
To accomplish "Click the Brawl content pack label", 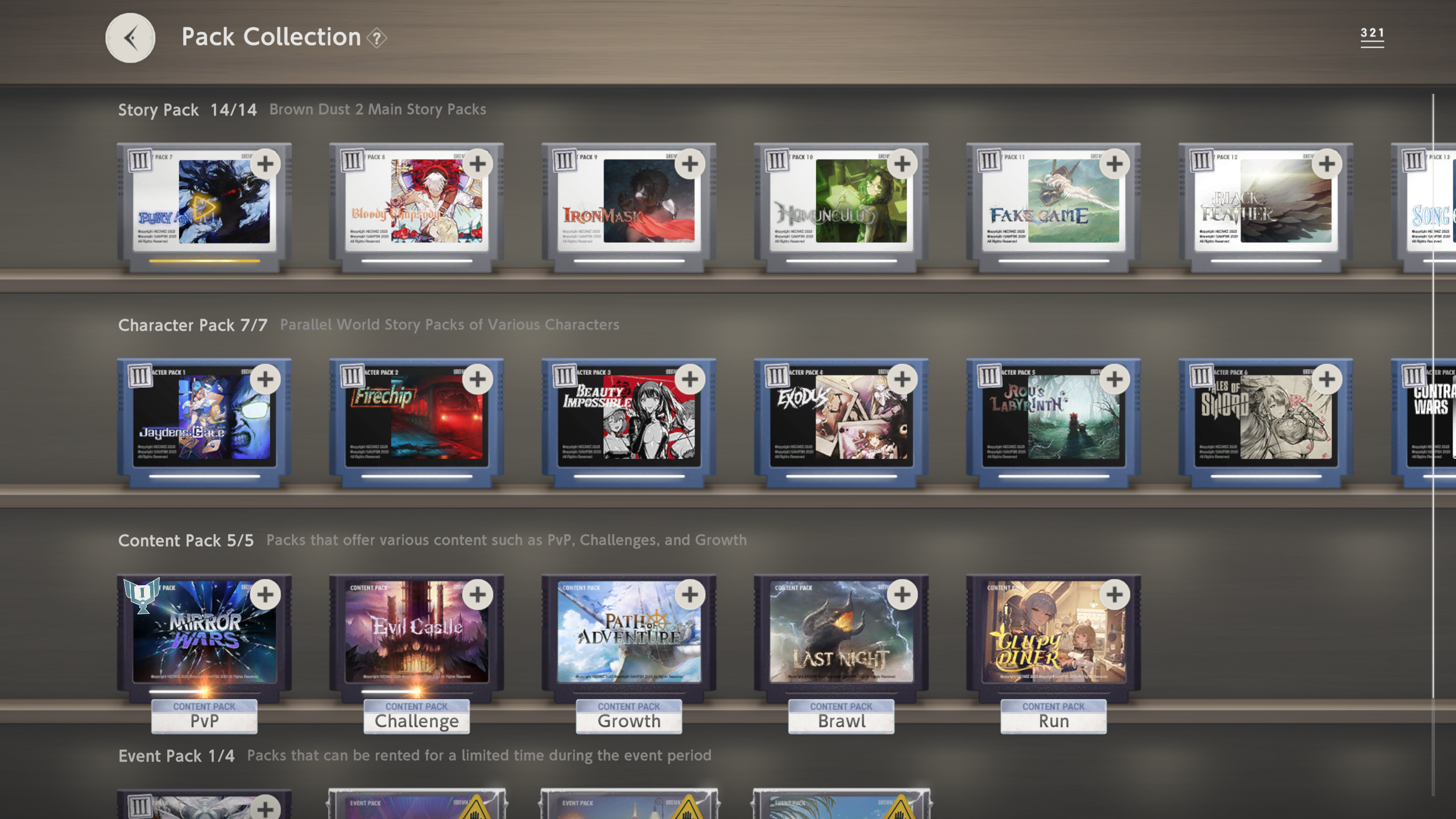I will click(x=841, y=716).
